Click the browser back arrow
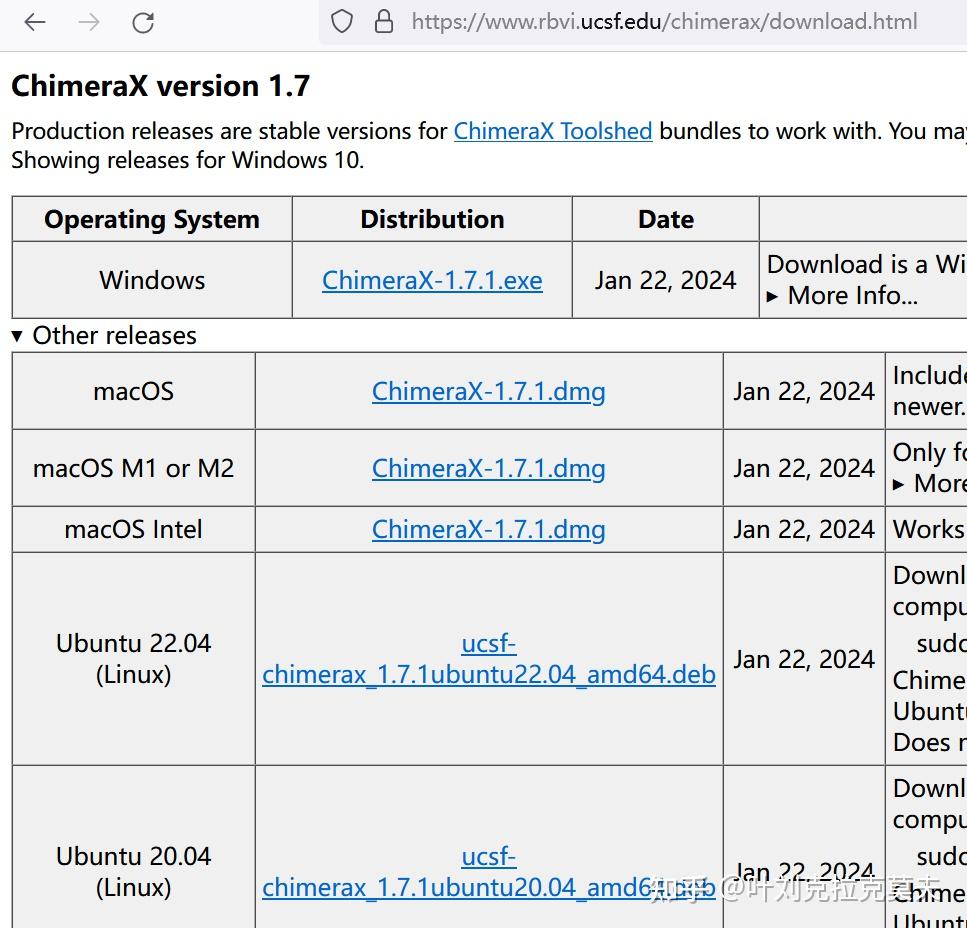The image size is (967, 928). (35, 22)
